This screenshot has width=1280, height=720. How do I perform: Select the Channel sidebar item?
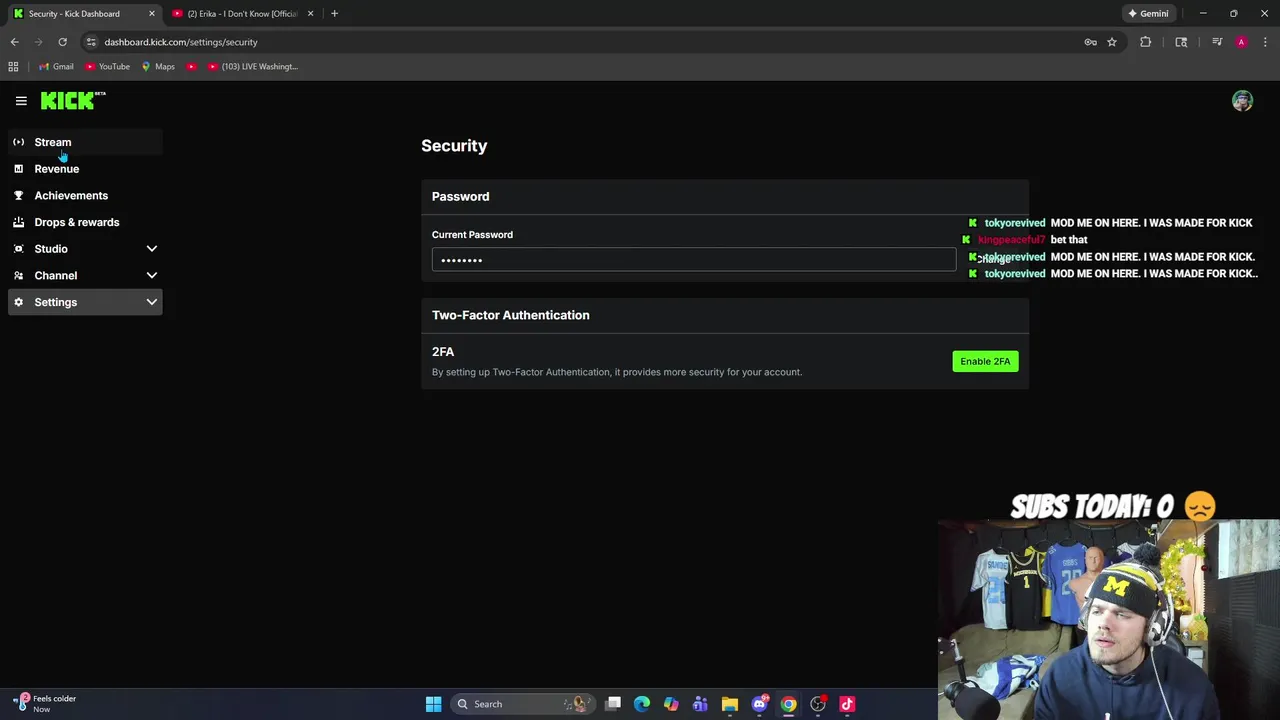click(x=85, y=276)
